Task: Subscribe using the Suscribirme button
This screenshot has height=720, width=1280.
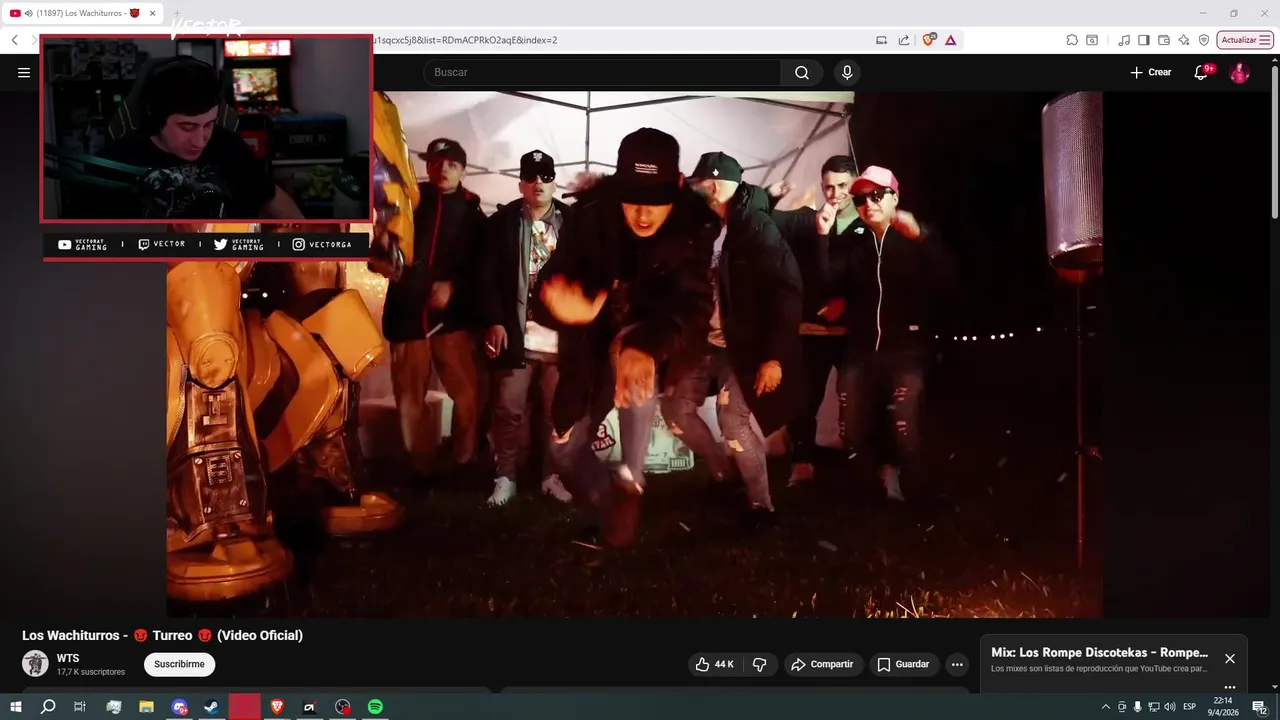Action: click(x=179, y=664)
